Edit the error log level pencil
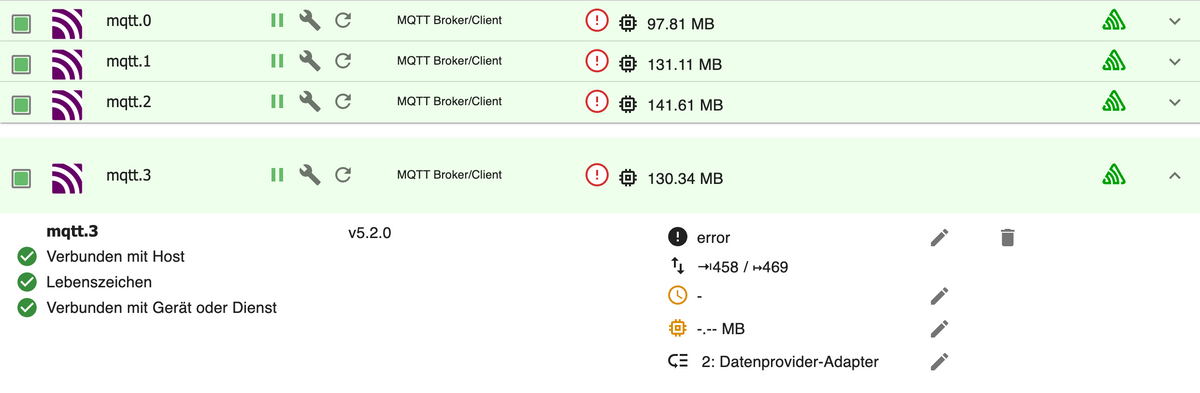The image size is (1200, 393). click(x=938, y=237)
